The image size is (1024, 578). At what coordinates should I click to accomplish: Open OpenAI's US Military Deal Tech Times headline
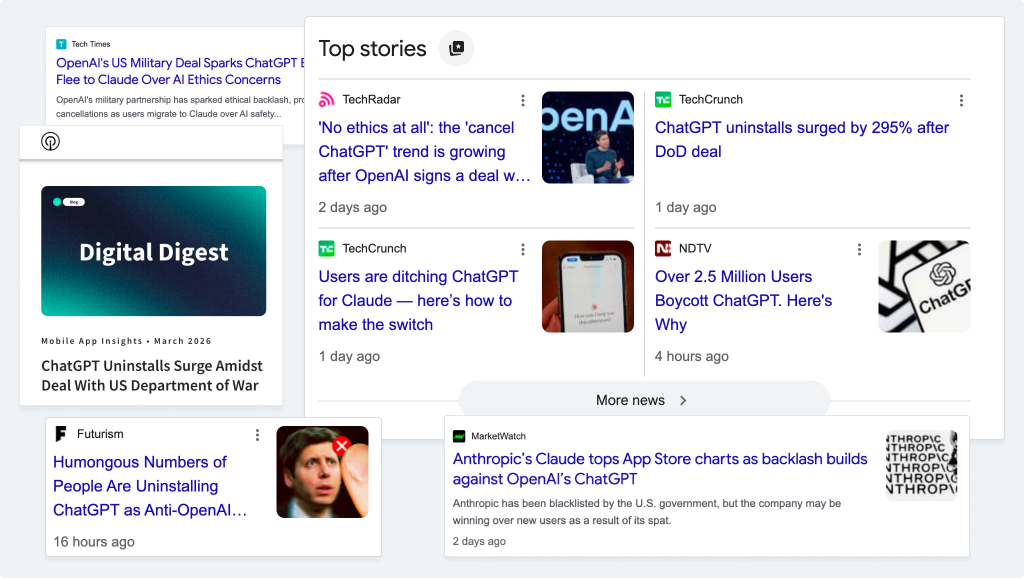point(180,71)
